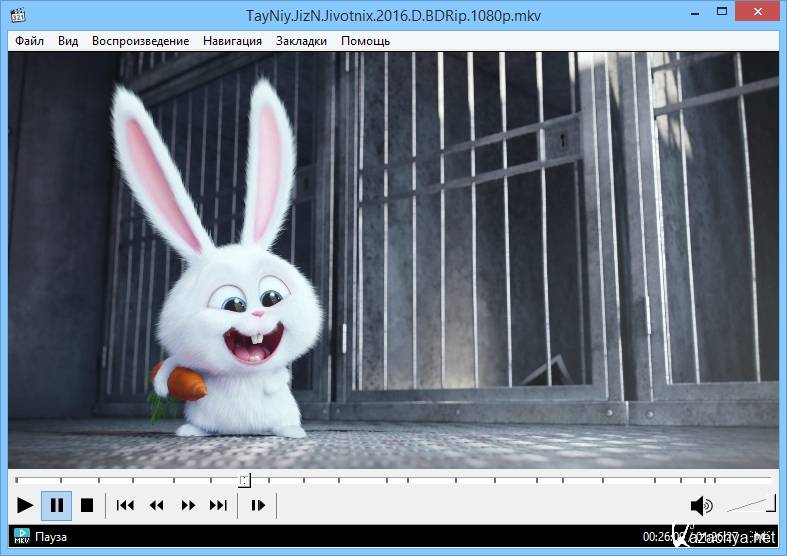The image size is (787, 556).
Task: Open the Закладки menu
Action: (301, 41)
